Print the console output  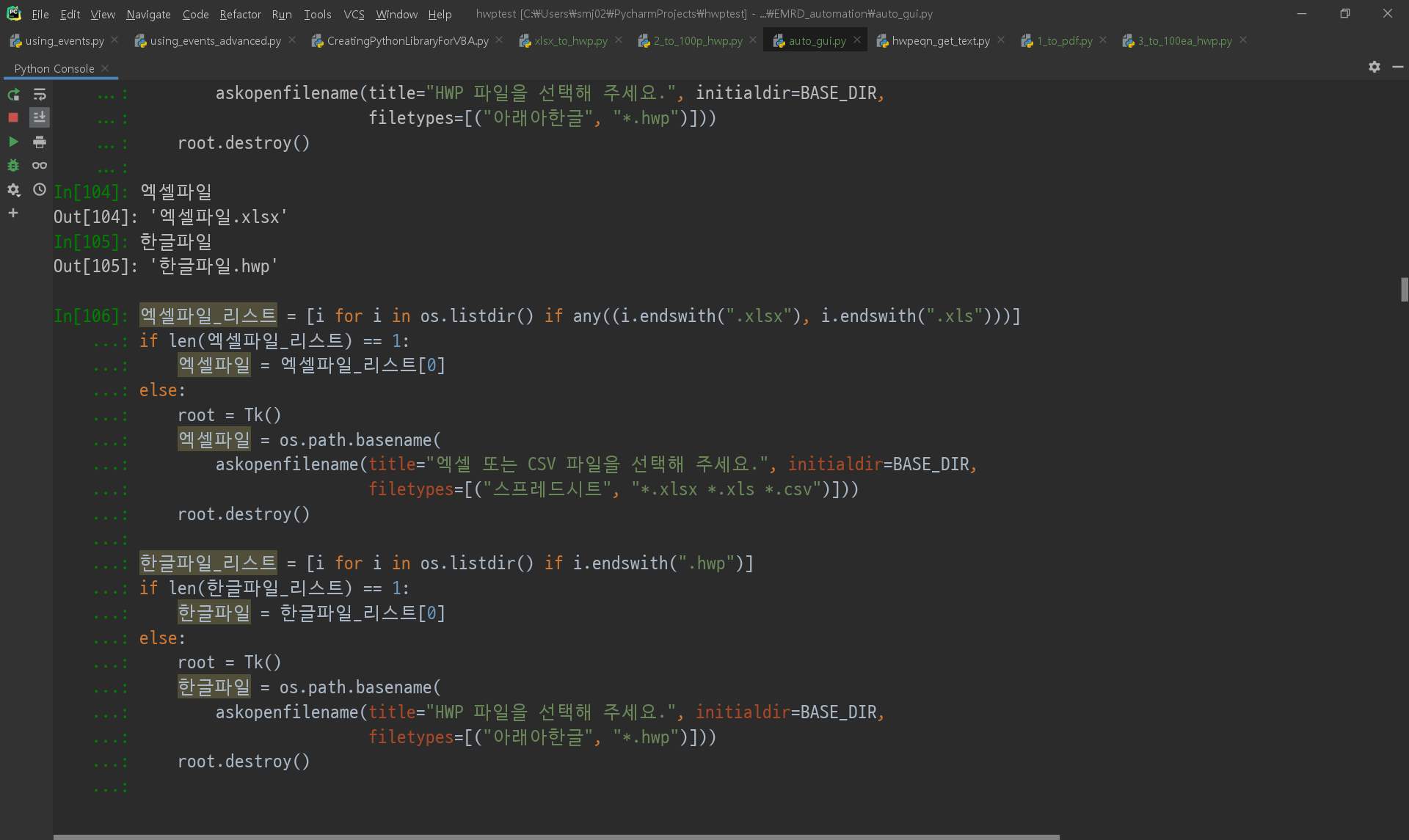[x=40, y=142]
